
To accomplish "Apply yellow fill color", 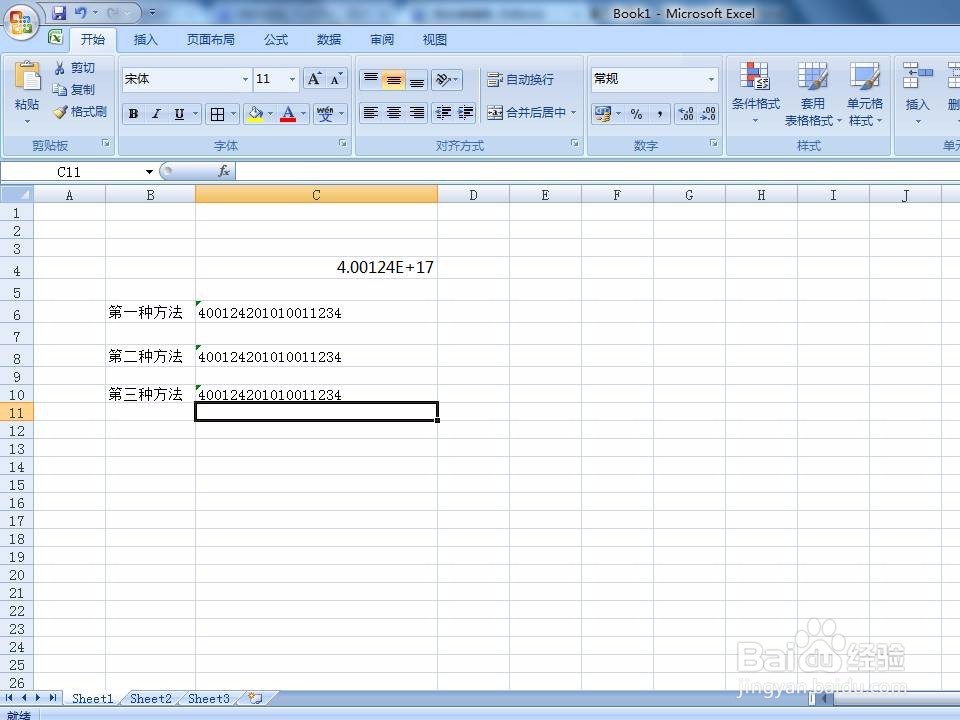I will (x=255, y=114).
